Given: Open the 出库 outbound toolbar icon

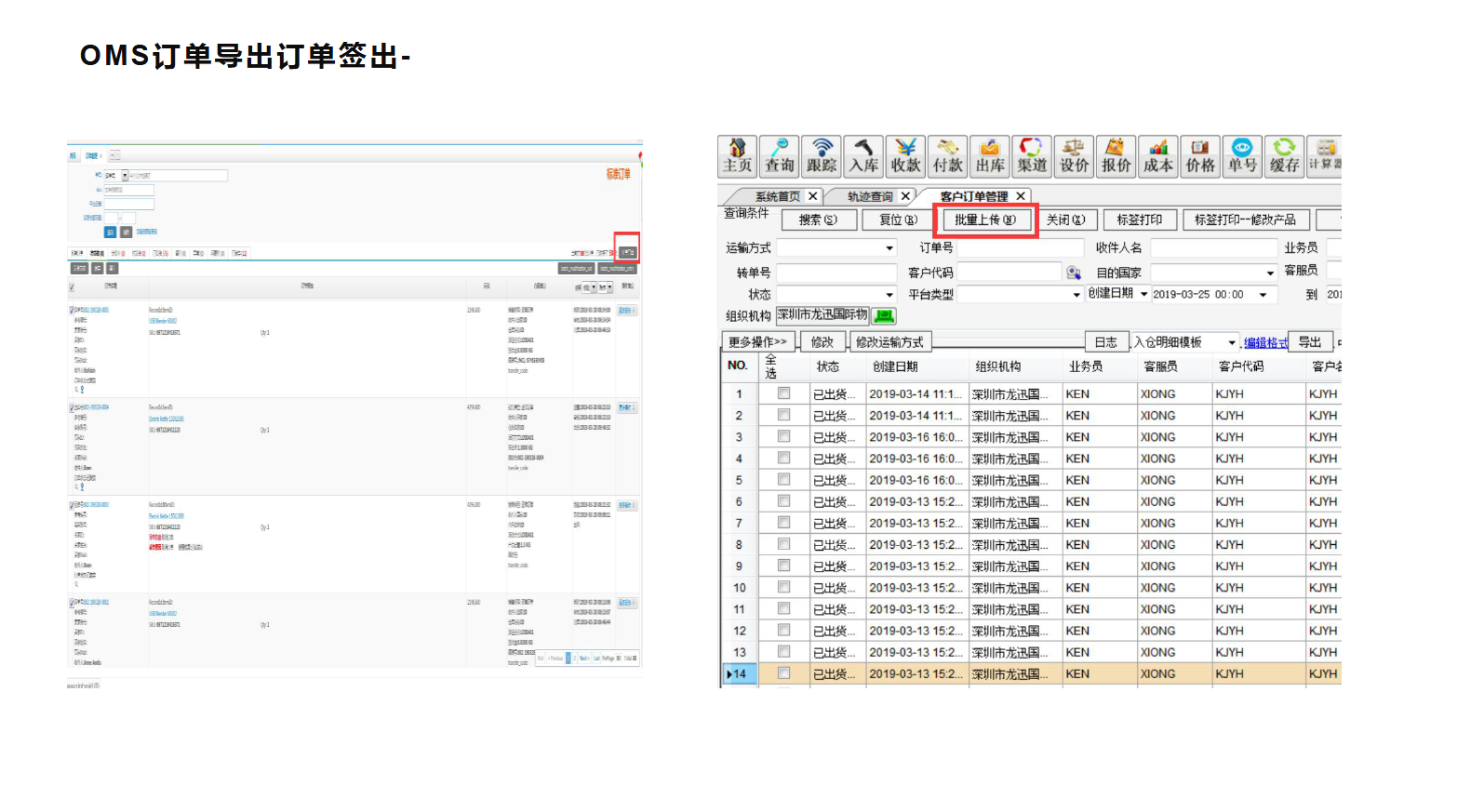Looking at the screenshot, I should tap(990, 156).
